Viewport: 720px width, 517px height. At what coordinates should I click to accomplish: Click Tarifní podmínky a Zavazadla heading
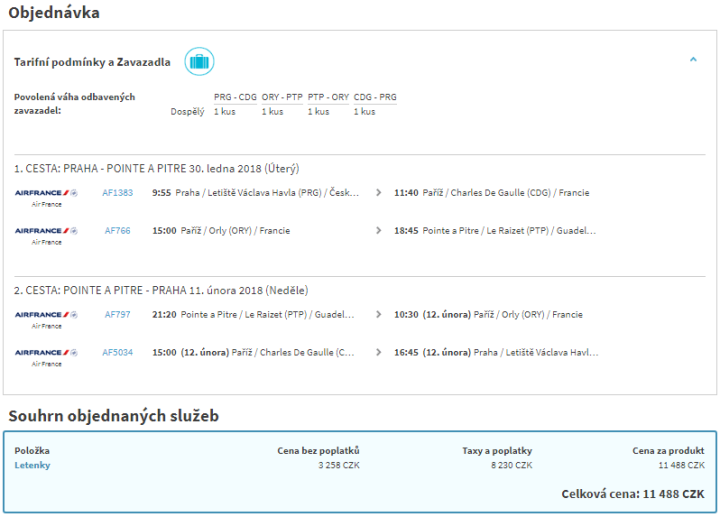point(92,62)
